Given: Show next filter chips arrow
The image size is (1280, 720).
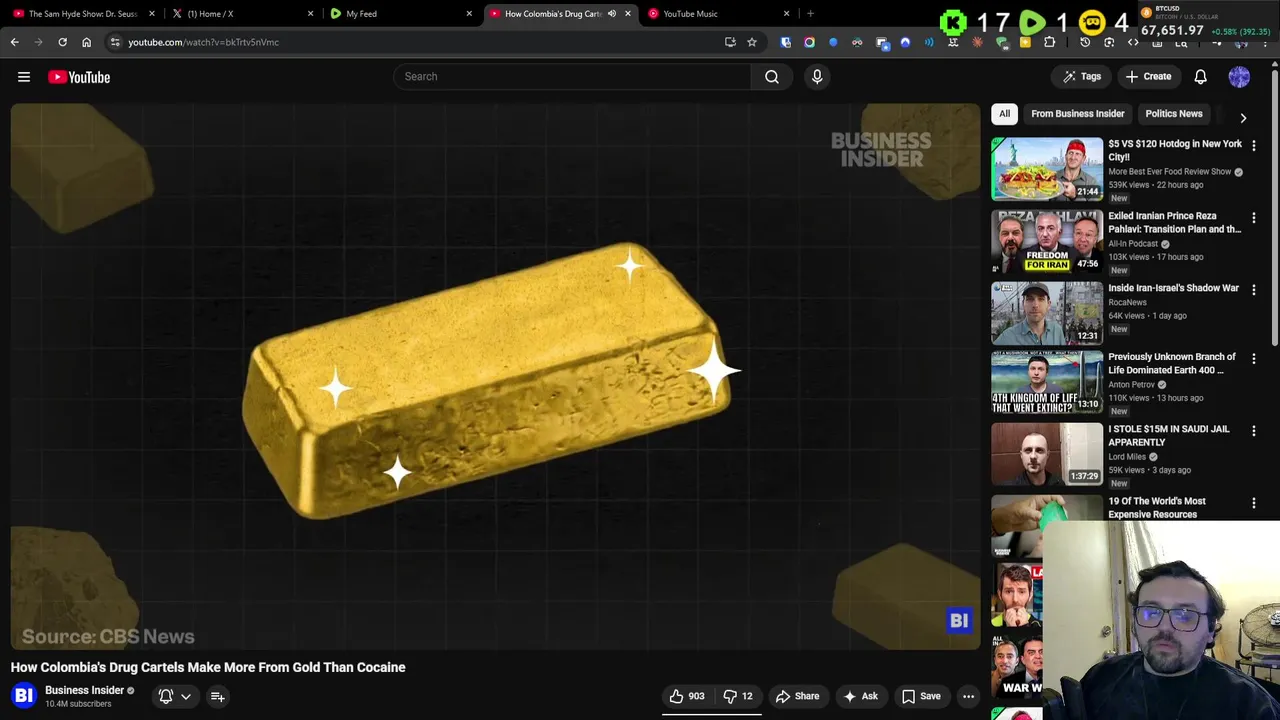Looking at the screenshot, I should [x=1243, y=117].
